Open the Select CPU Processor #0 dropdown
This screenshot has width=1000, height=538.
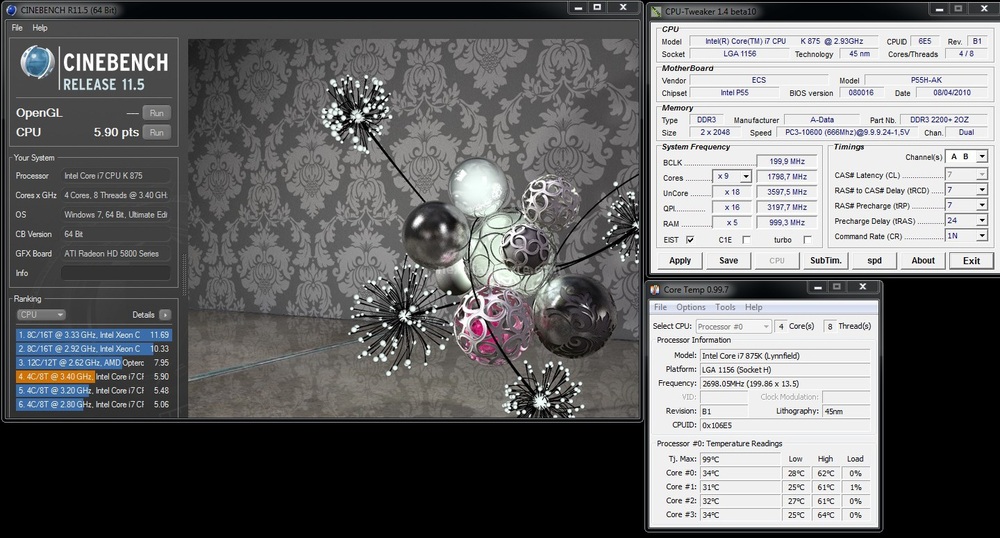pos(734,326)
